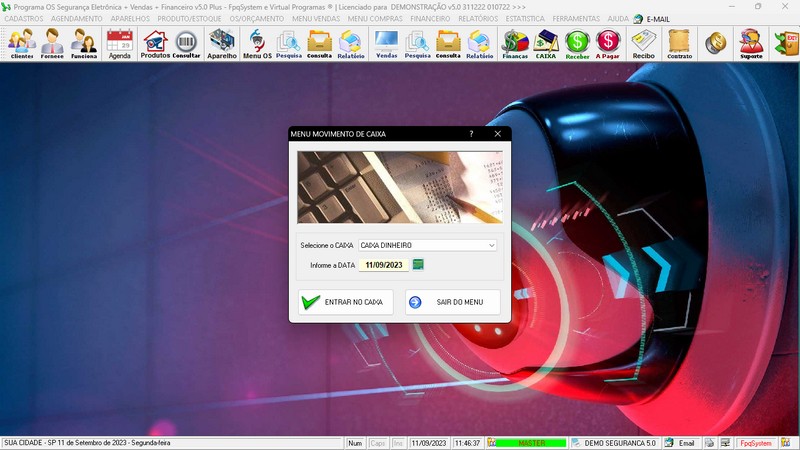
Task: Click DEMO SEGURANCA 5.0 in status bar
Action: 615,443
